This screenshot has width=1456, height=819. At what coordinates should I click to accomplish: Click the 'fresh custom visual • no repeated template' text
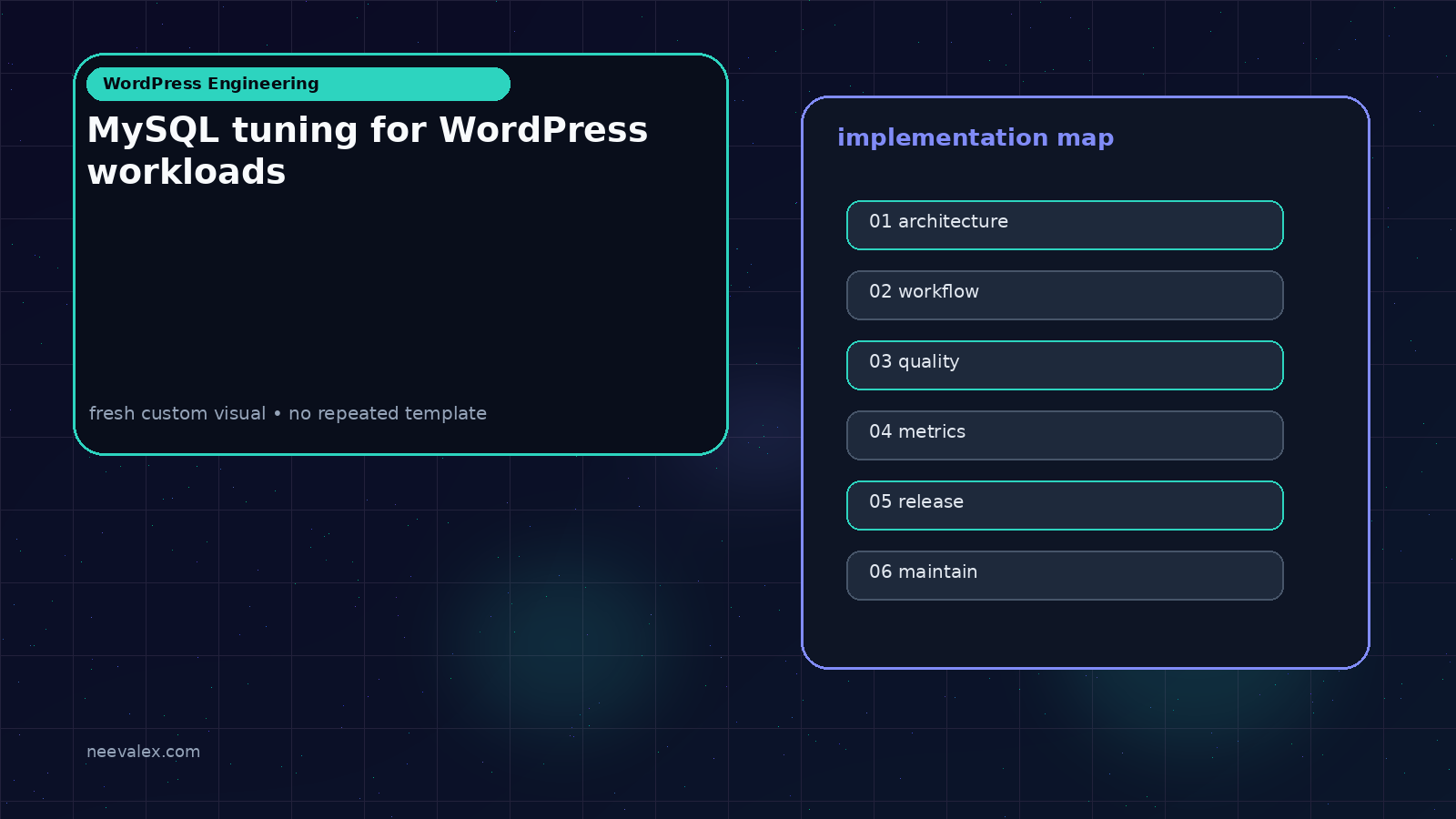coord(288,413)
